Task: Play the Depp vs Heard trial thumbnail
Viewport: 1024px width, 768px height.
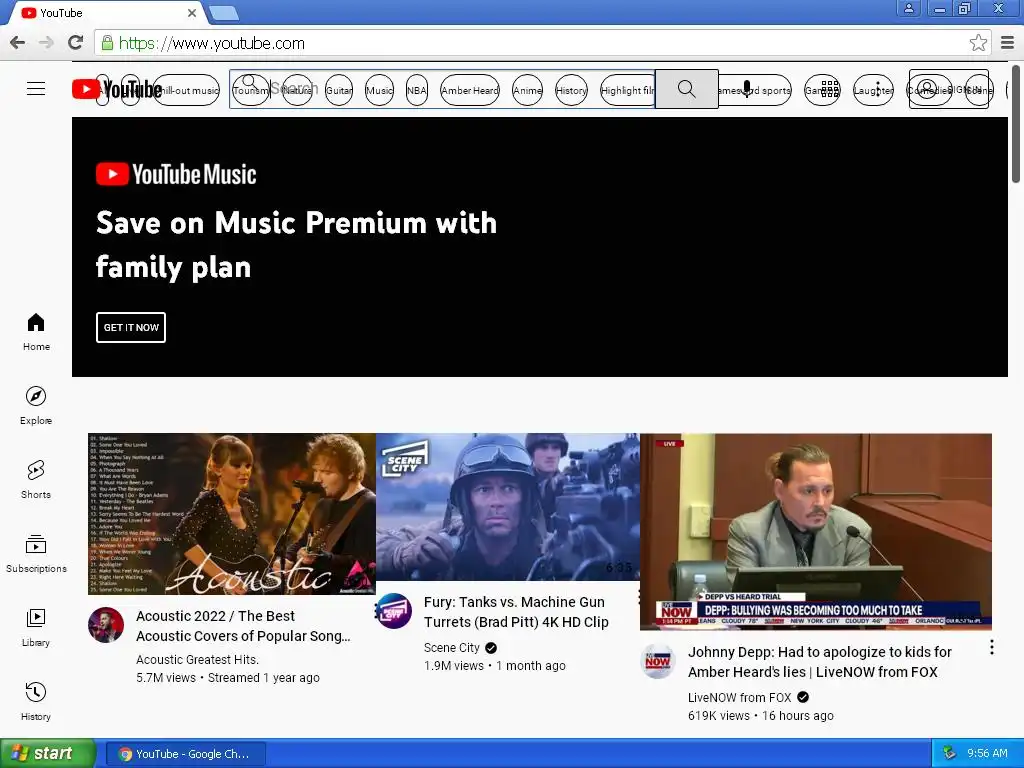Action: coord(816,532)
